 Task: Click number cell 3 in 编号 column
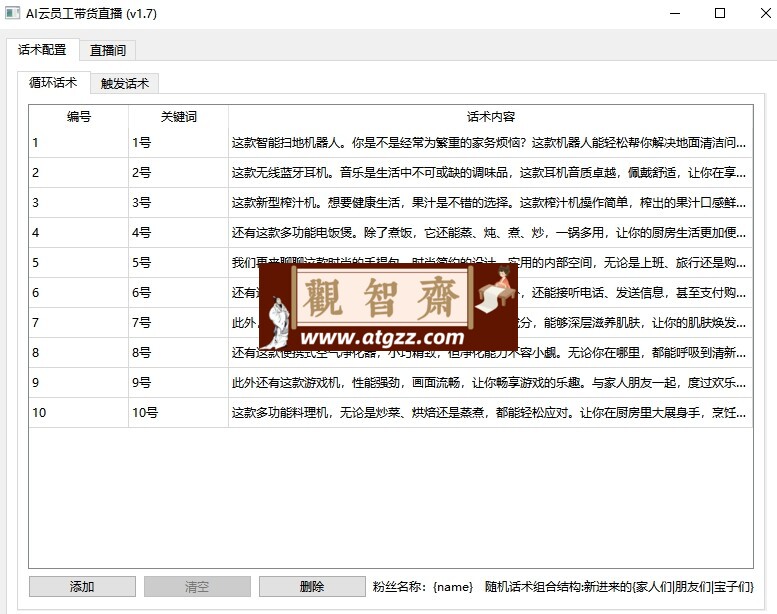click(79, 203)
